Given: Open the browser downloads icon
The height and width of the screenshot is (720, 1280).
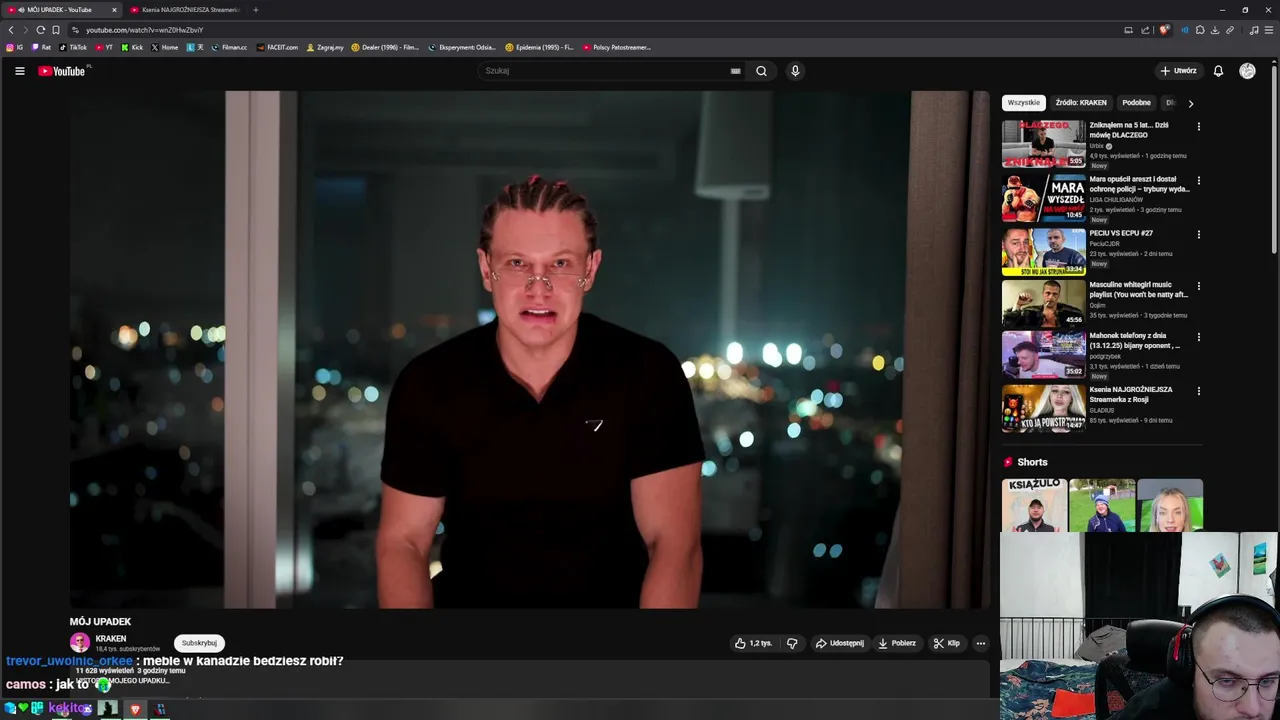Looking at the screenshot, I should point(1215,30).
